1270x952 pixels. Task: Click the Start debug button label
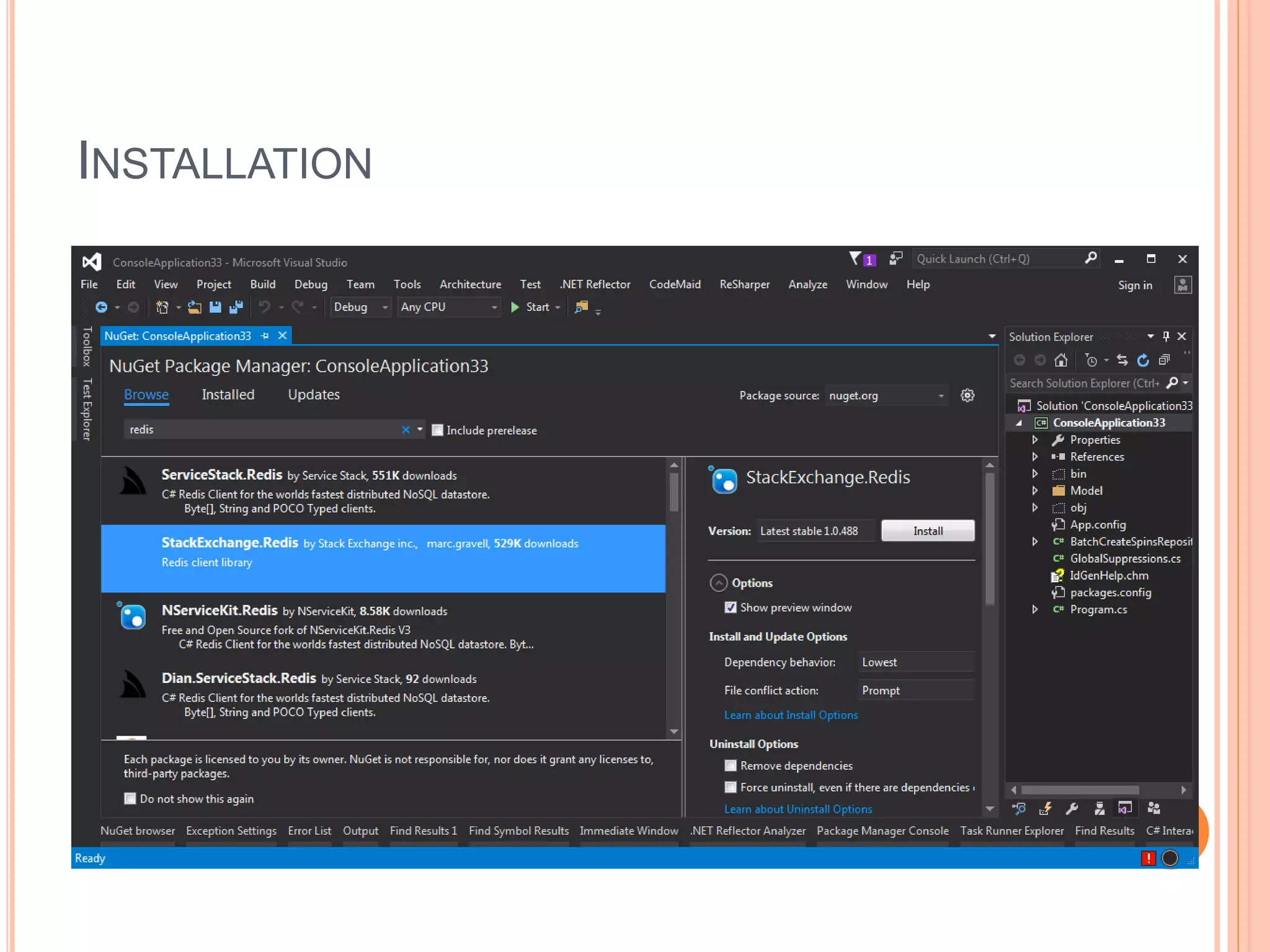538,307
